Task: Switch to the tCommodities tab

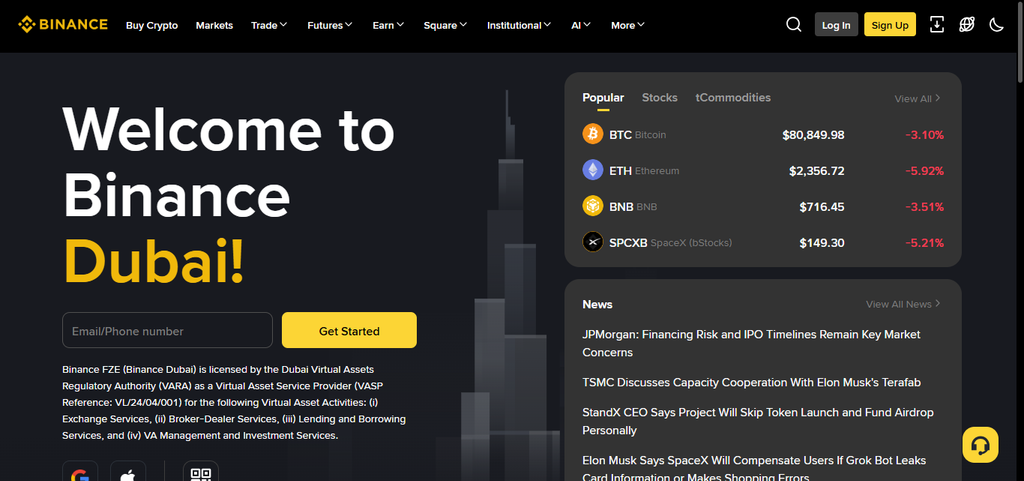Action: [733, 98]
